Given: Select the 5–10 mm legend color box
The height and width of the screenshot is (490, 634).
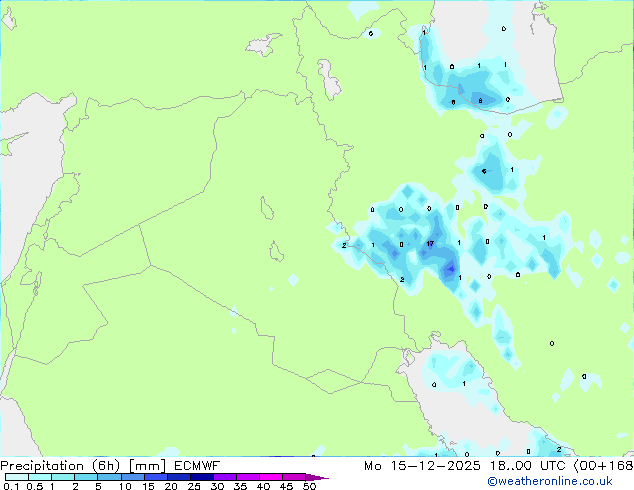Looking at the screenshot, I should 110,477.
